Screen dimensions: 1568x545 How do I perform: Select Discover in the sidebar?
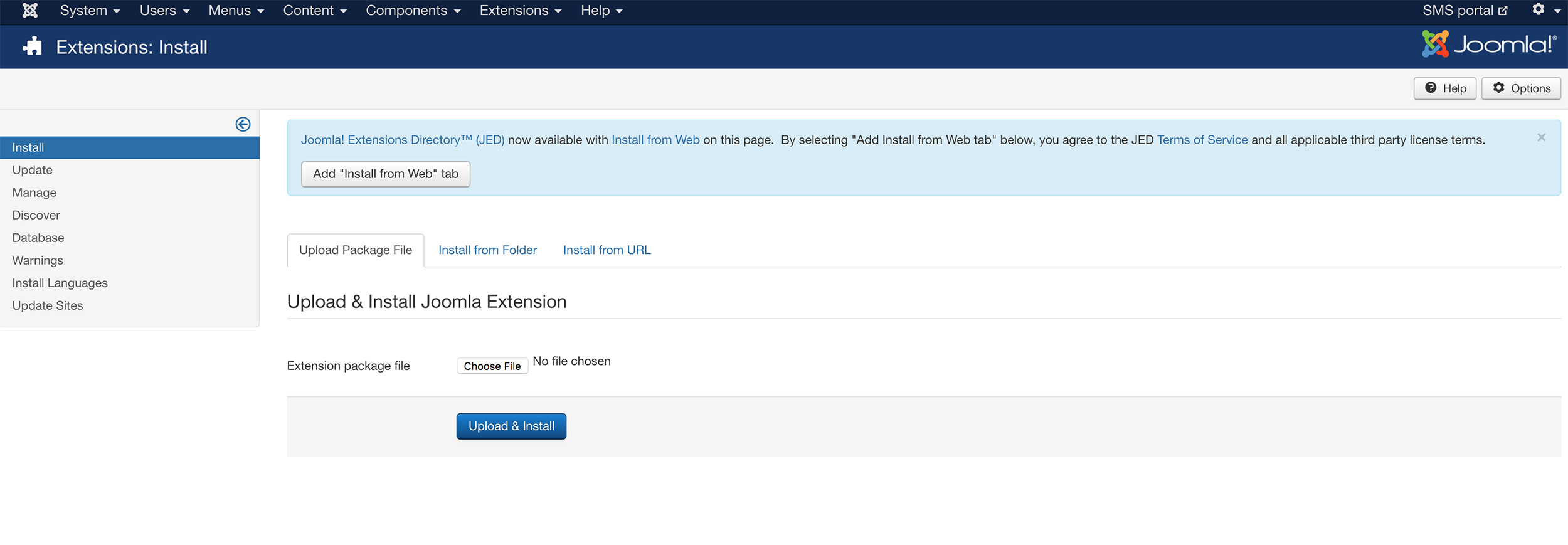130,215
